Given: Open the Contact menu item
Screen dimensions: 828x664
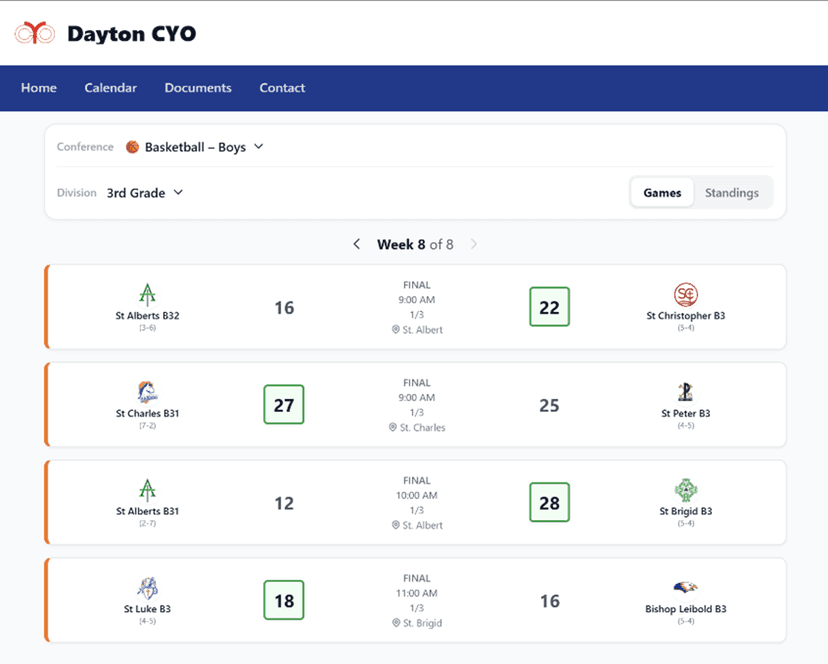Looking at the screenshot, I should tap(282, 88).
